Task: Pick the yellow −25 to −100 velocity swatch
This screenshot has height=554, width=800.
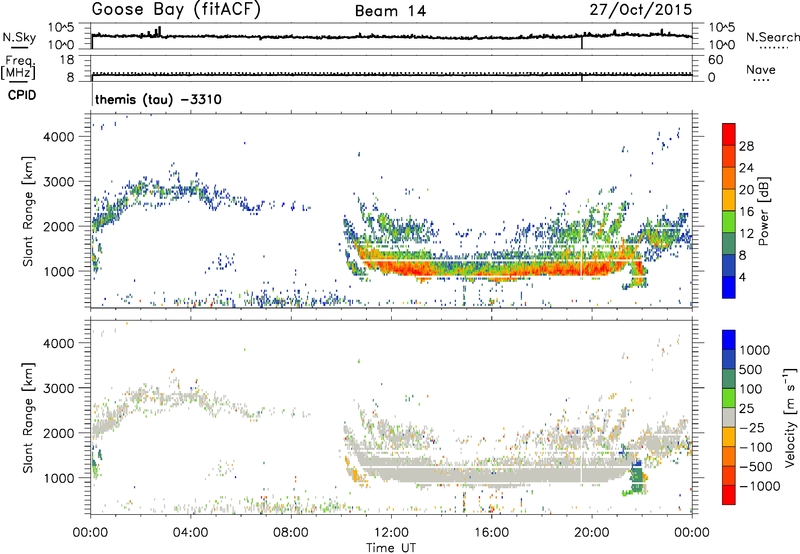Action: (x=729, y=437)
